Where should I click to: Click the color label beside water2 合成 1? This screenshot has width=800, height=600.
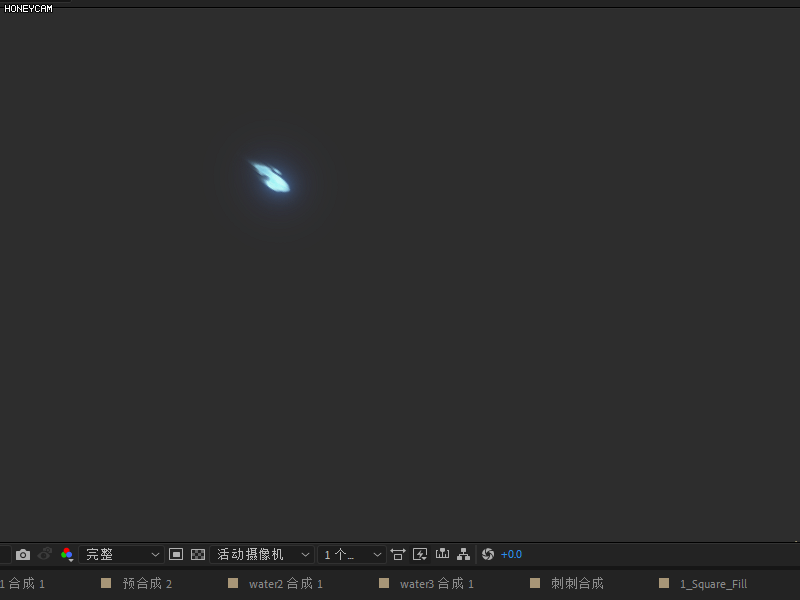click(233, 583)
